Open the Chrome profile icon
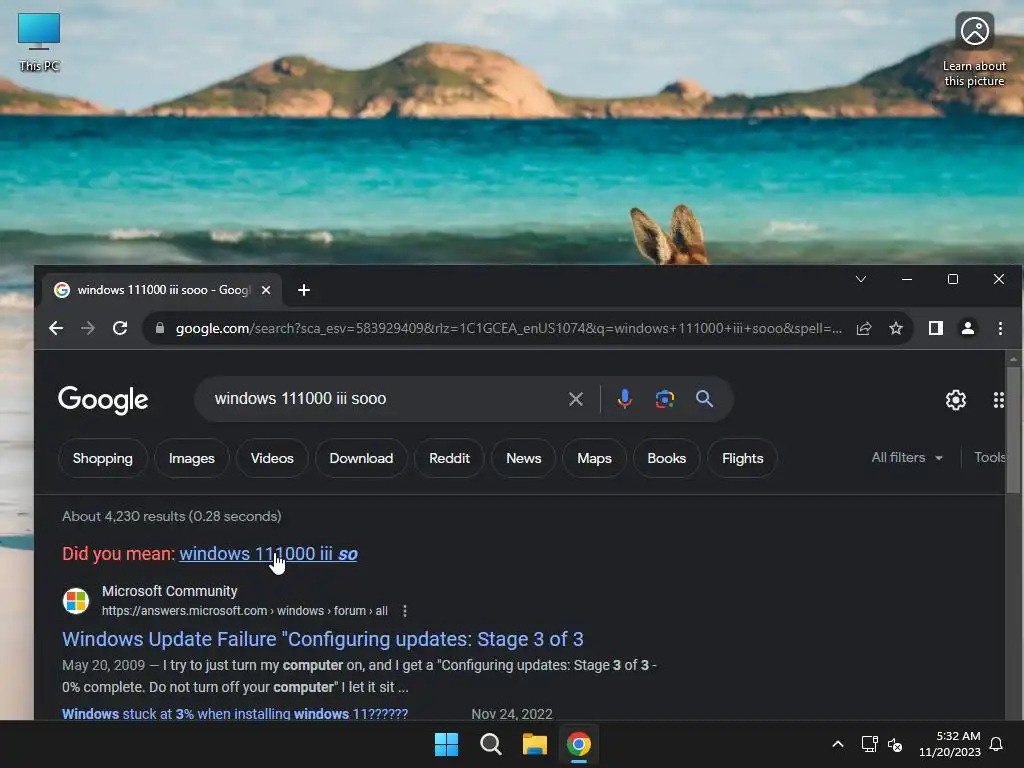This screenshot has height=768, width=1024. tap(968, 328)
